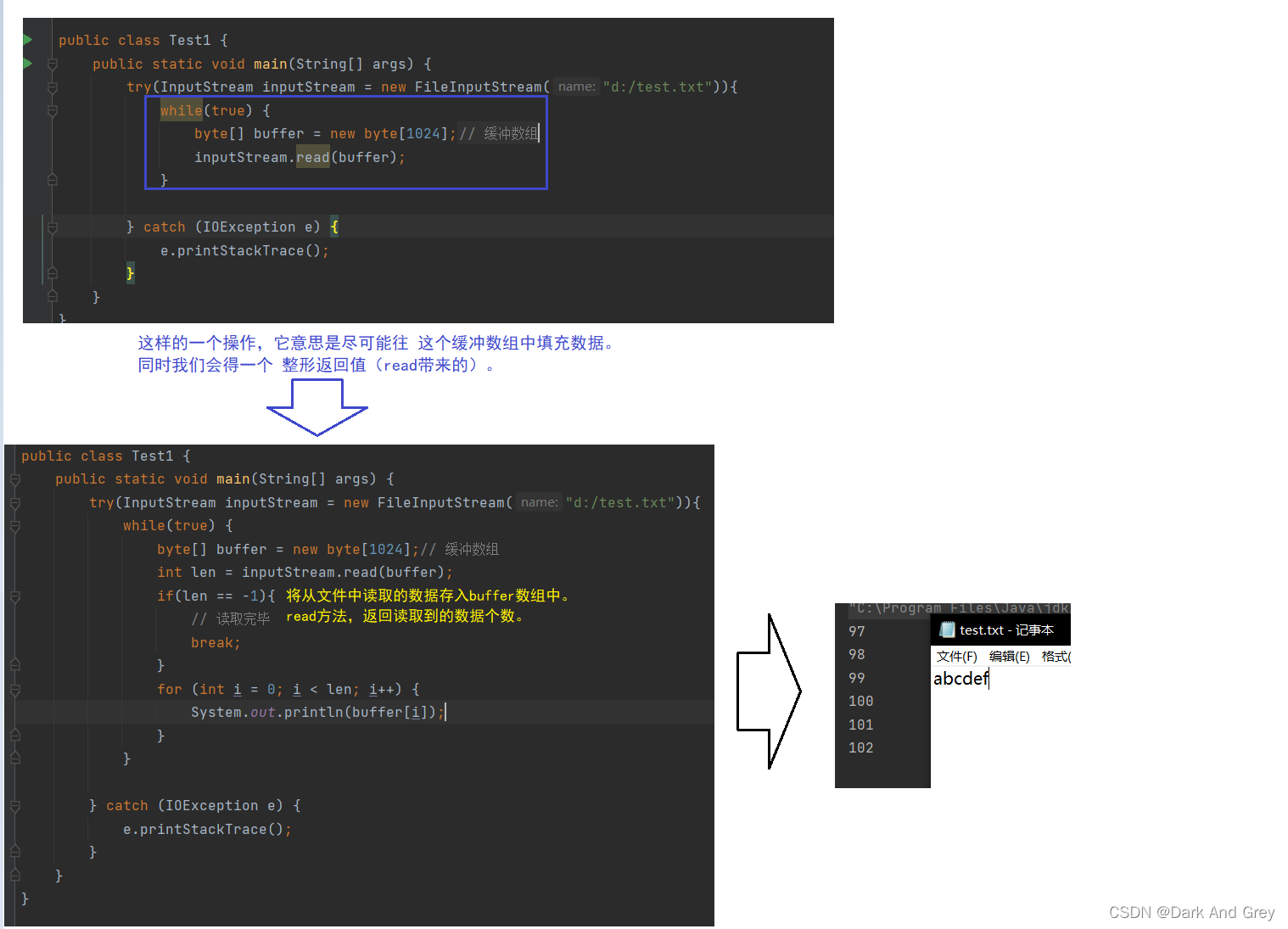Click the highlighted yellow brace after catch
The width and height of the screenshot is (1288, 929).
click(x=334, y=227)
